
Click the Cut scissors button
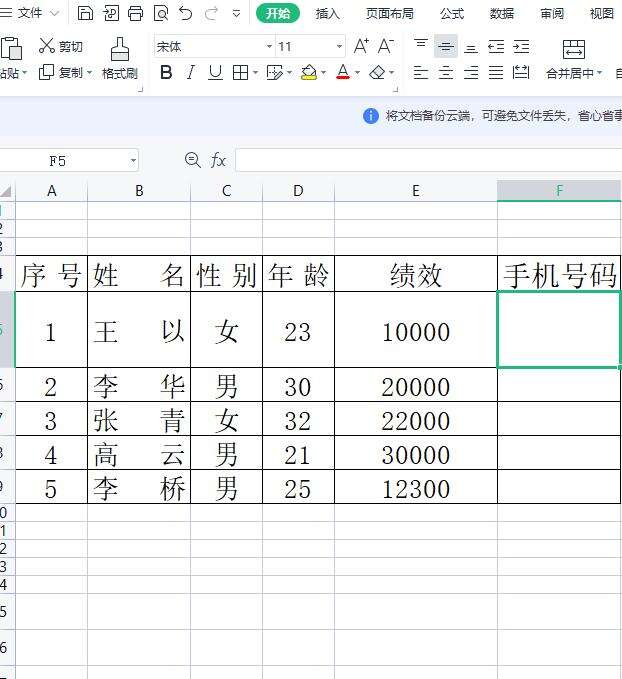pos(61,46)
